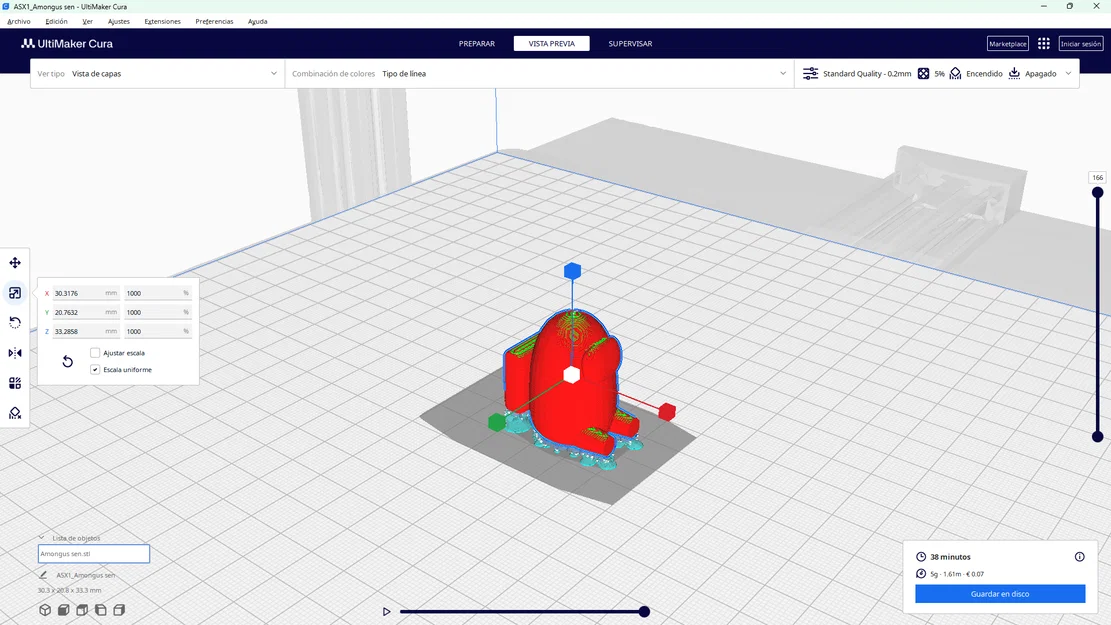
Task: Open the Combinación de colores dropdown
Action: pos(539,74)
